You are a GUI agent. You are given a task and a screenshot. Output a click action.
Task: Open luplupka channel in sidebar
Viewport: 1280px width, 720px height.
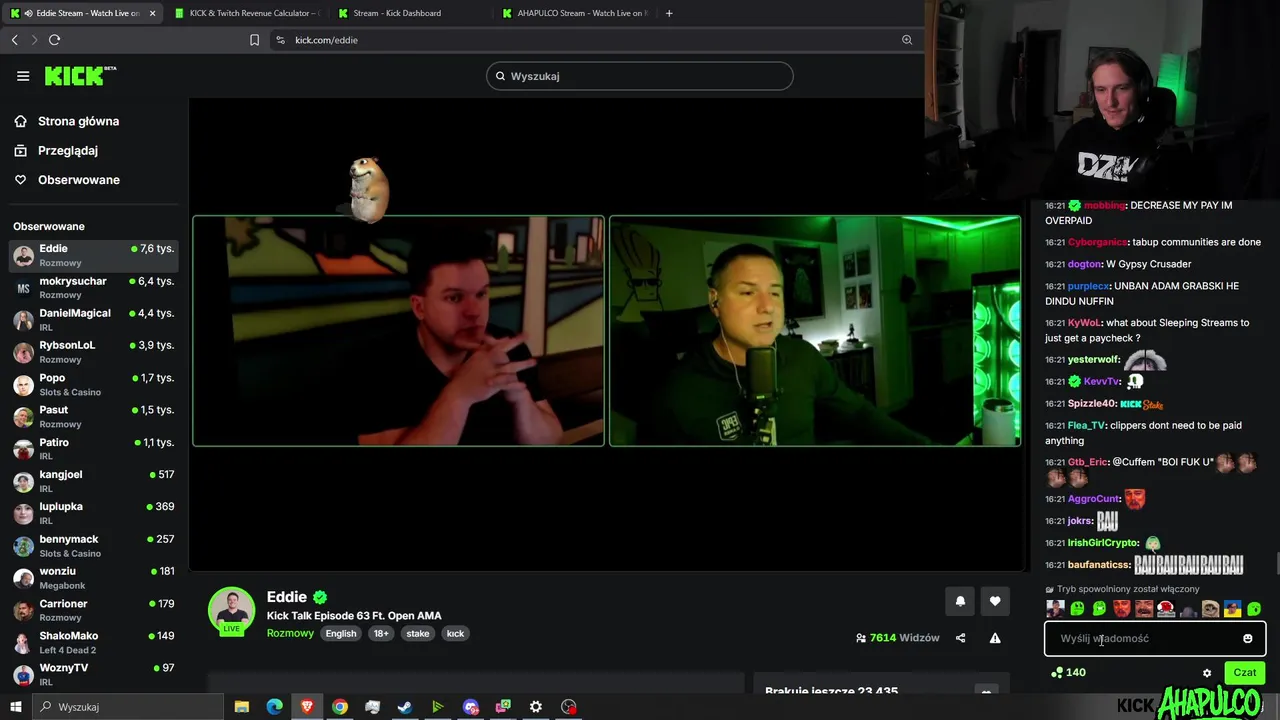point(94,513)
